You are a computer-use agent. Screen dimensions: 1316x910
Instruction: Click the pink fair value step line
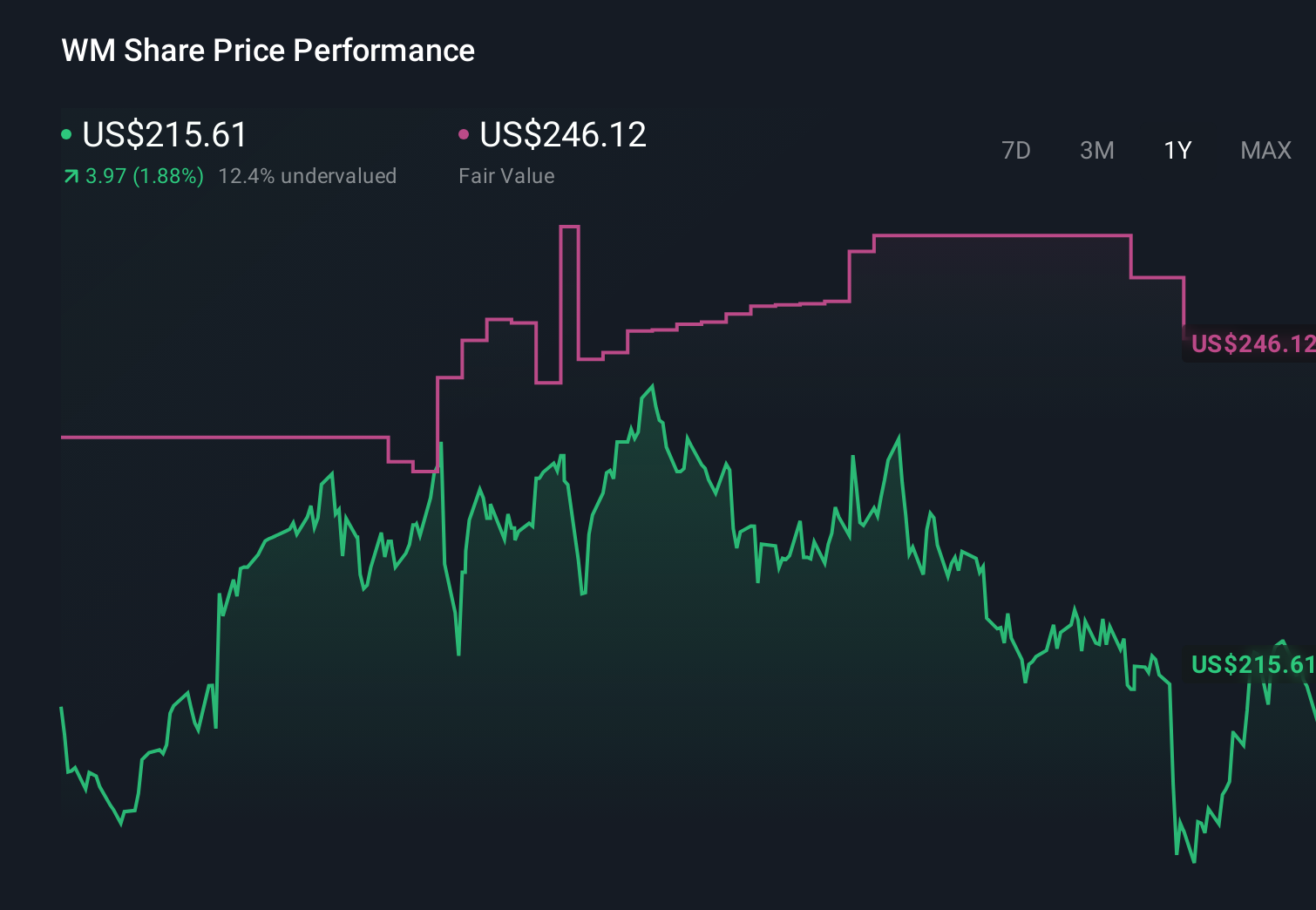218,436
